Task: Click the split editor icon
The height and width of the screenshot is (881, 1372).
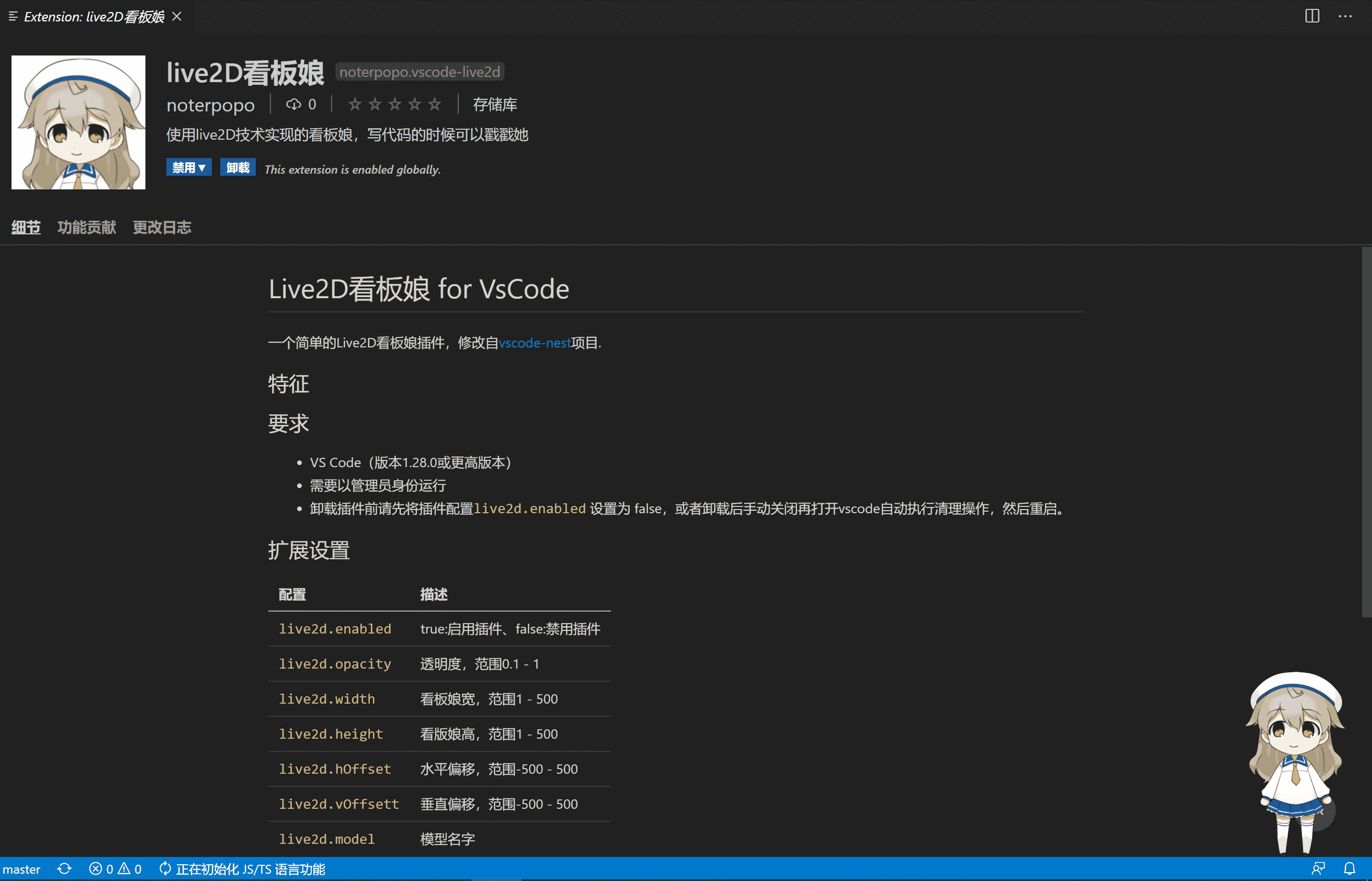Action: tap(1312, 16)
